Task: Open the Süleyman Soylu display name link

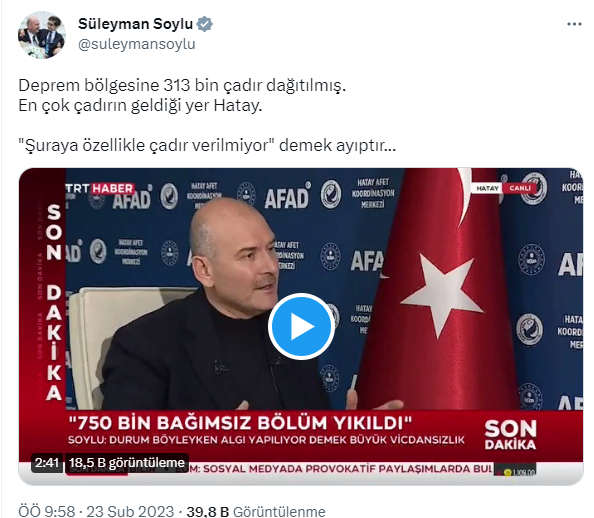Action: coord(135,24)
